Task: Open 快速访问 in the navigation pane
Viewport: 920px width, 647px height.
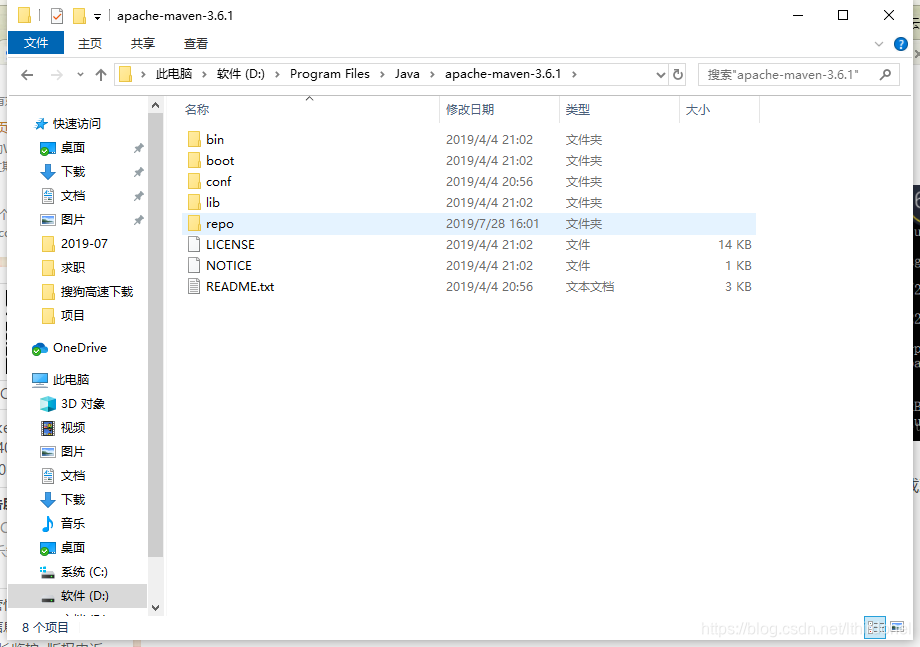Action: point(77,124)
